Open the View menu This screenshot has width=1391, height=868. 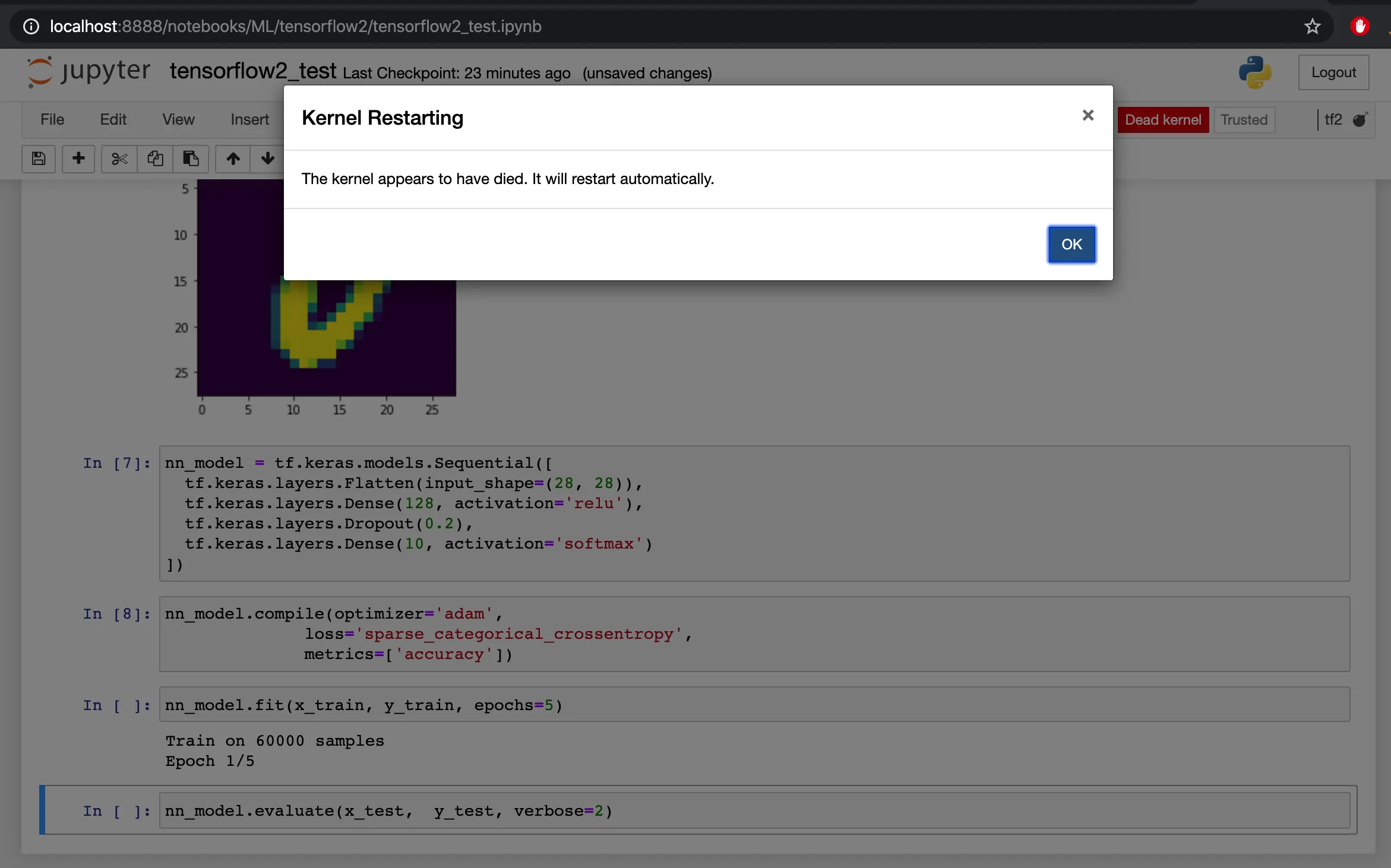tap(178, 119)
